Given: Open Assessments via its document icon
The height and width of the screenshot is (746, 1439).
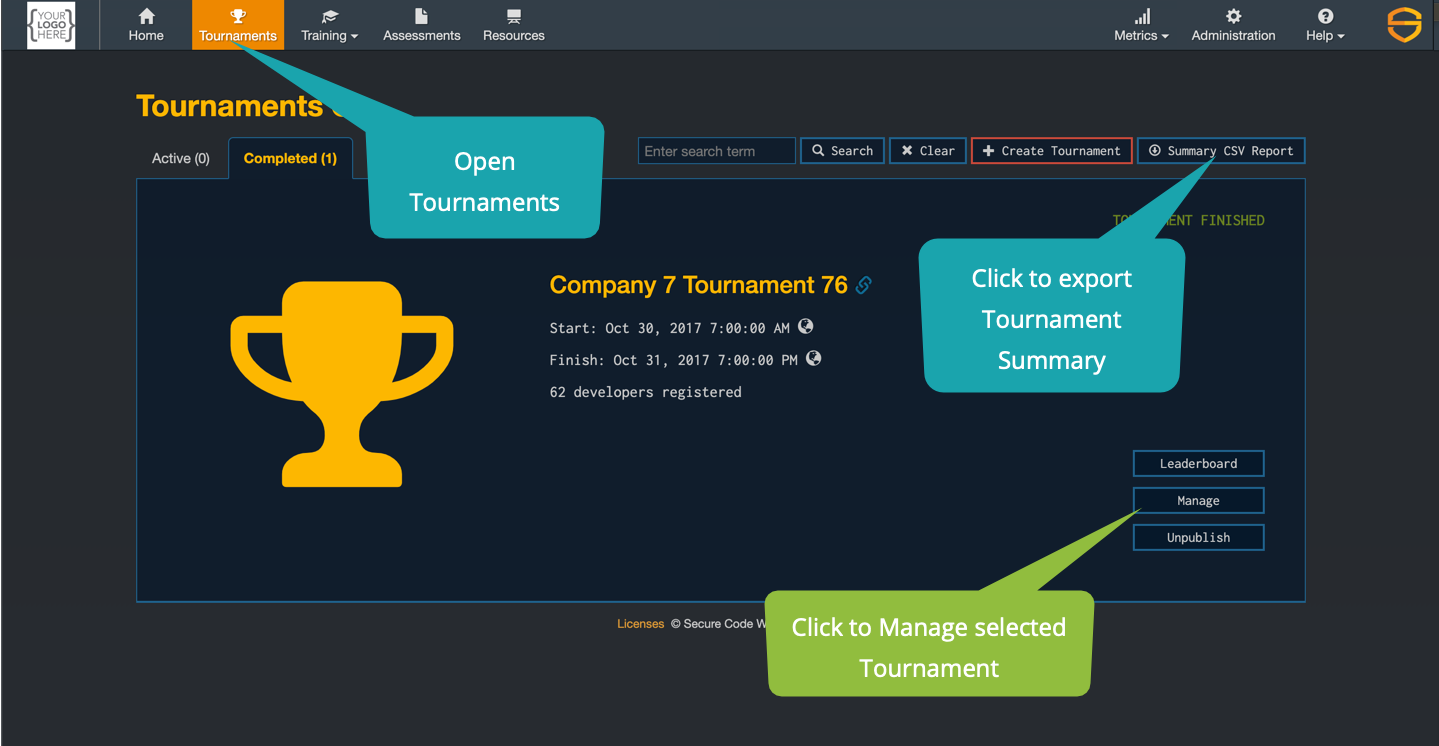Looking at the screenshot, I should coord(421,15).
